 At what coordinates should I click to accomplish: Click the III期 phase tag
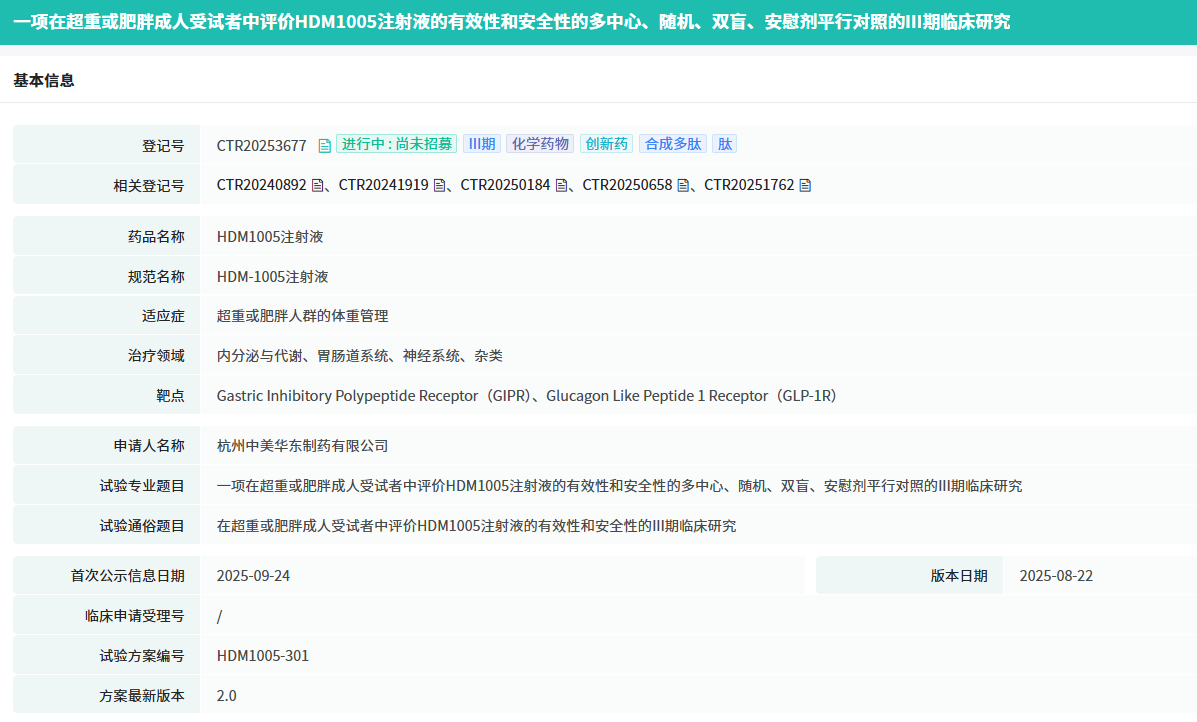click(x=482, y=144)
